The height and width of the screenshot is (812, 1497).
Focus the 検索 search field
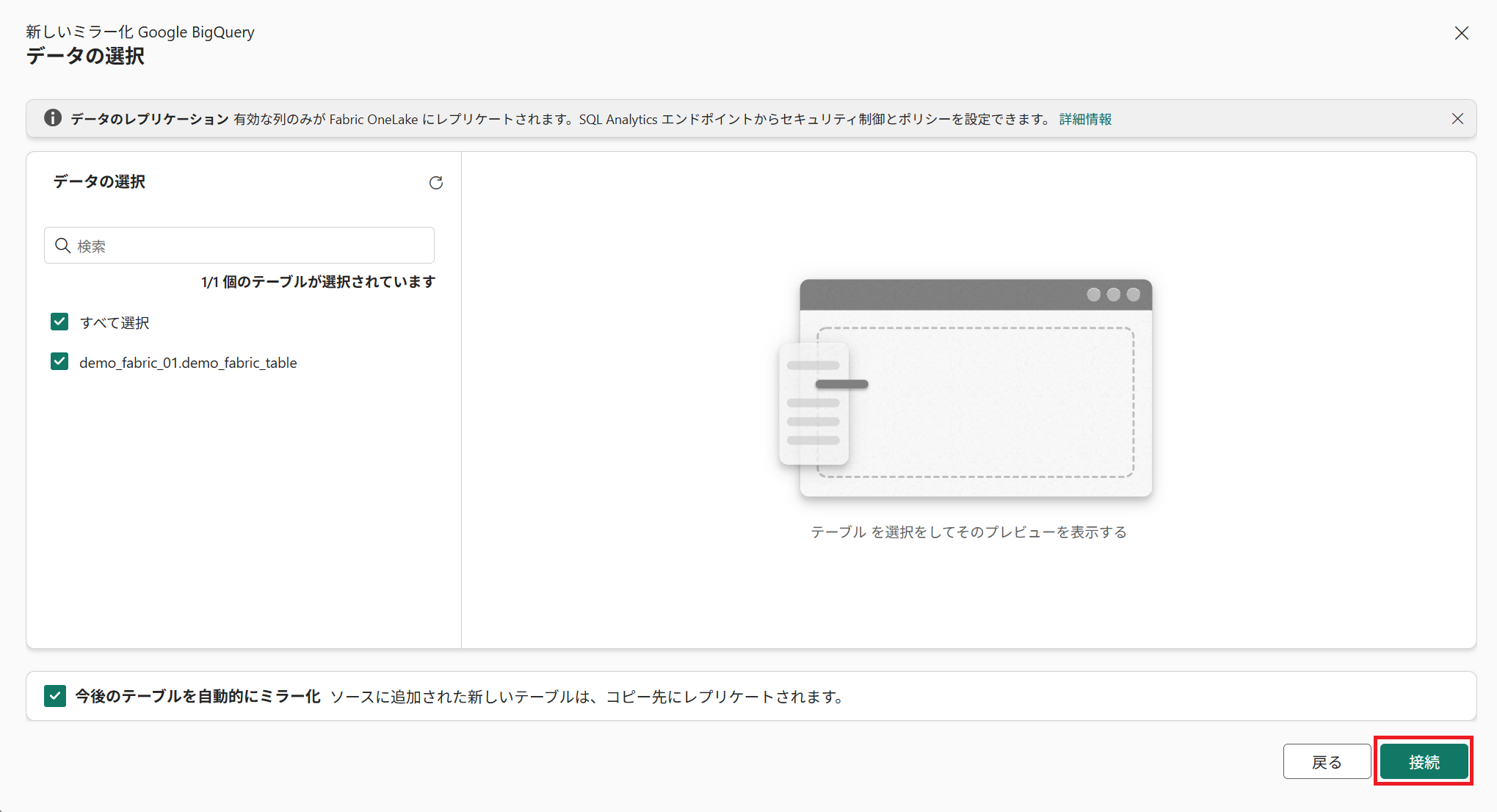tap(250, 245)
